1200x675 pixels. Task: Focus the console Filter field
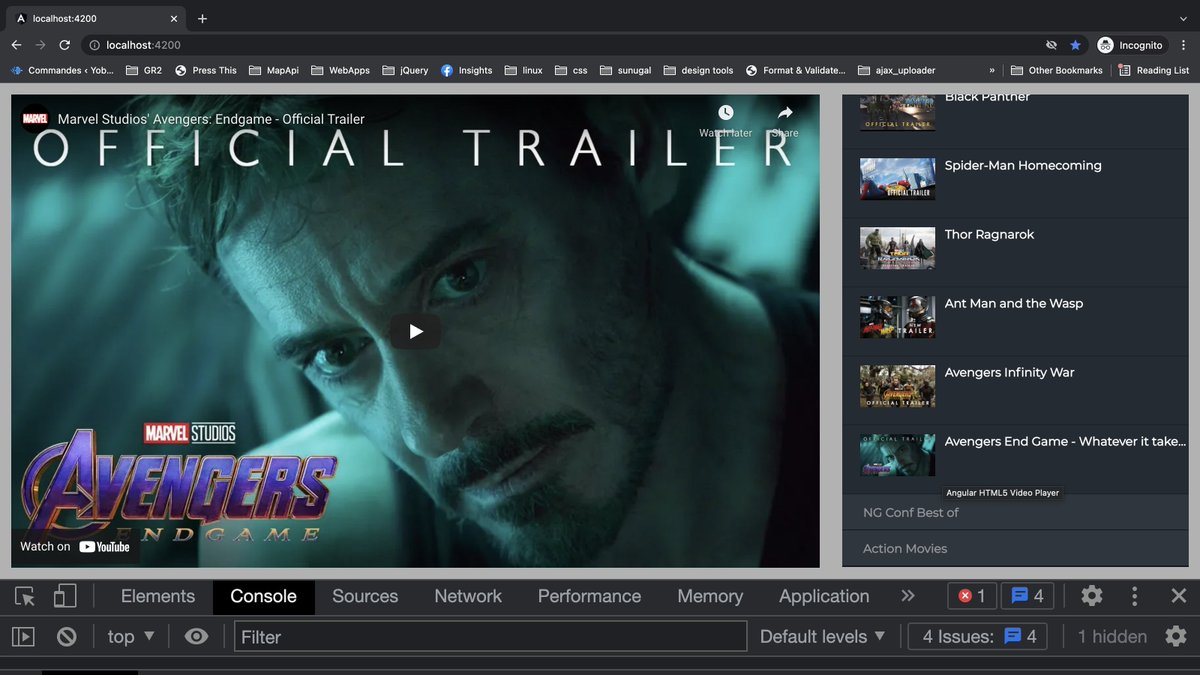[491, 637]
